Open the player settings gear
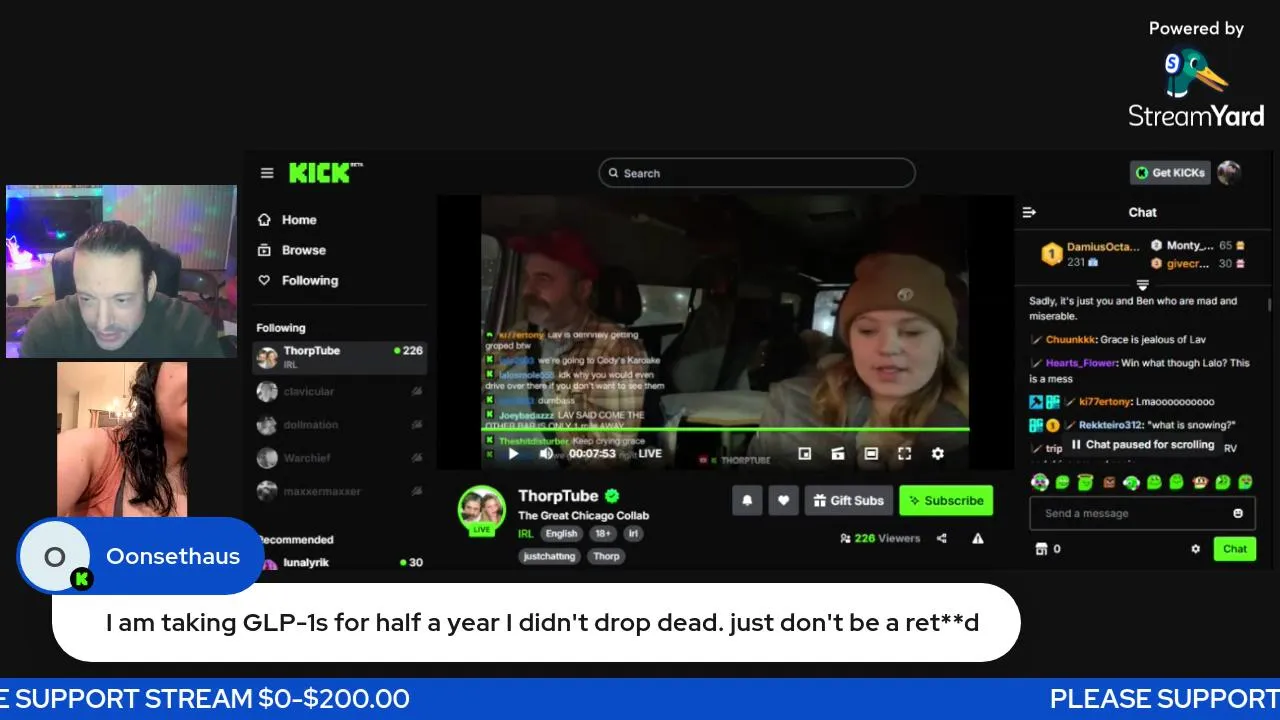The width and height of the screenshot is (1280, 720). tap(937, 453)
